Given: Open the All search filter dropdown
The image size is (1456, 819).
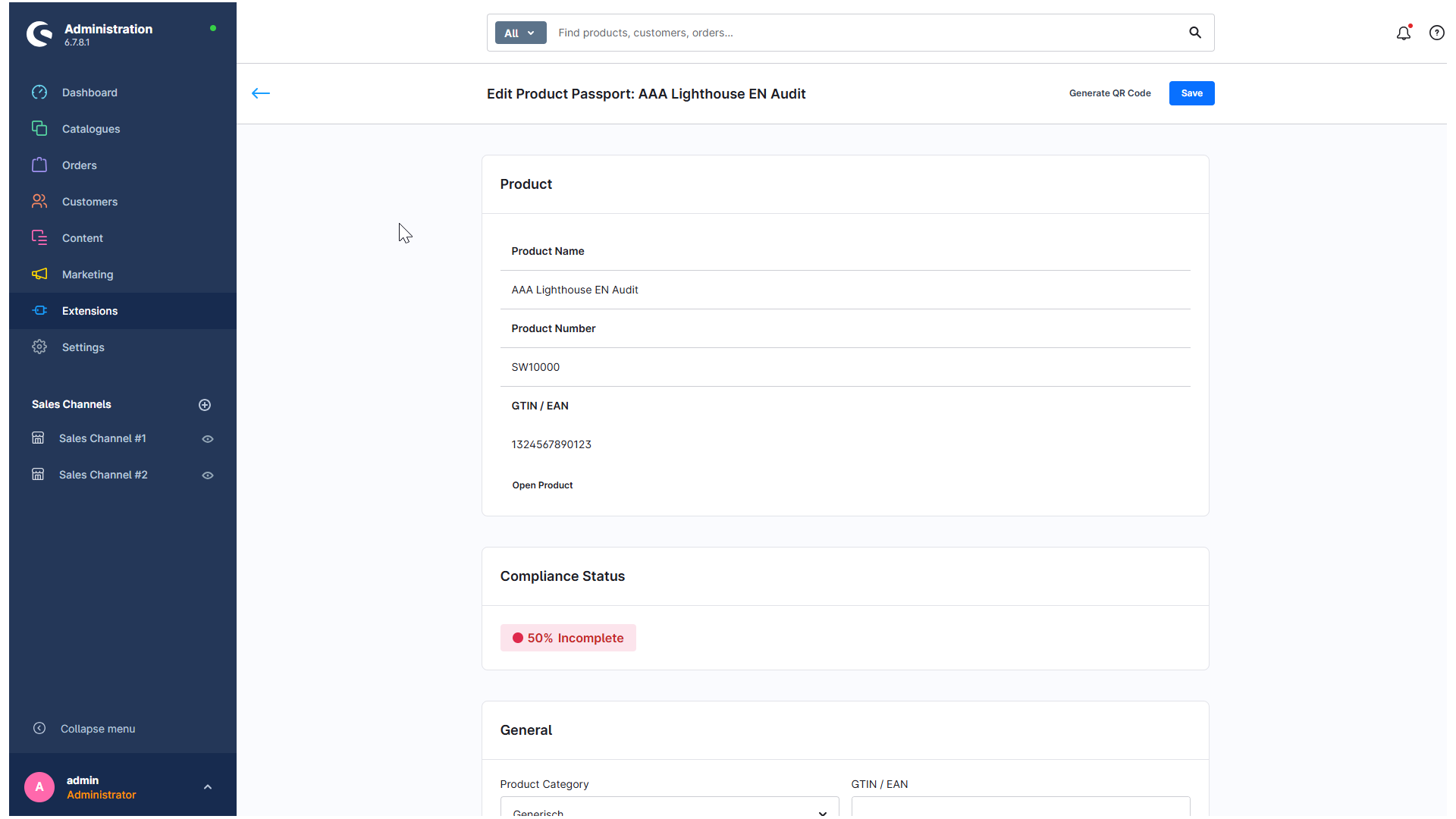Looking at the screenshot, I should tap(520, 33).
